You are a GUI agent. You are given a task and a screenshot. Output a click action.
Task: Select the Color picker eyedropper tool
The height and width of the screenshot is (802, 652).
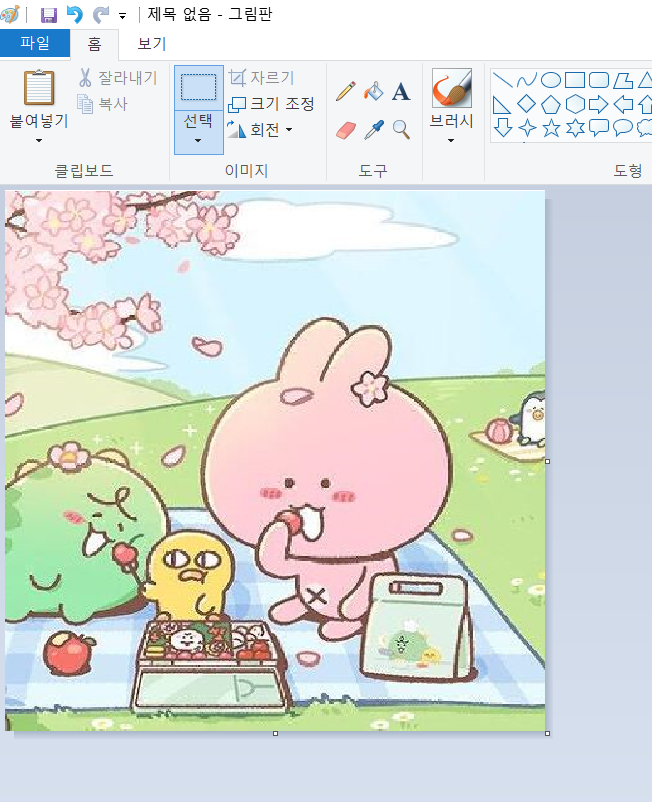coord(373,130)
